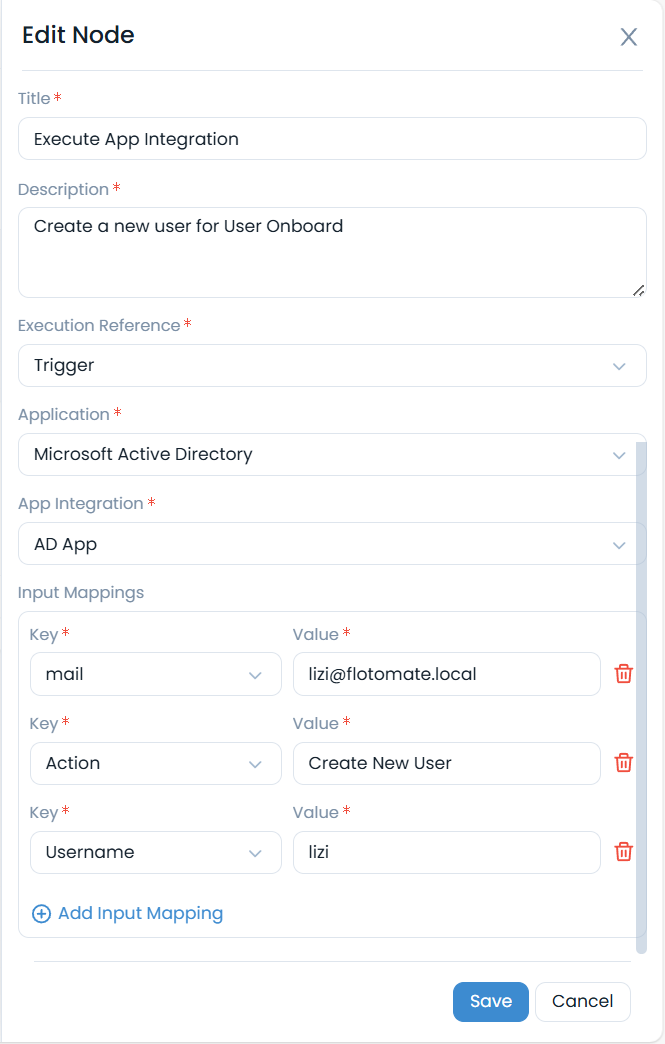Image resolution: width=665 pixels, height=1044 pixels.
Task: Focus the Title input field
Action: point(332,139)
